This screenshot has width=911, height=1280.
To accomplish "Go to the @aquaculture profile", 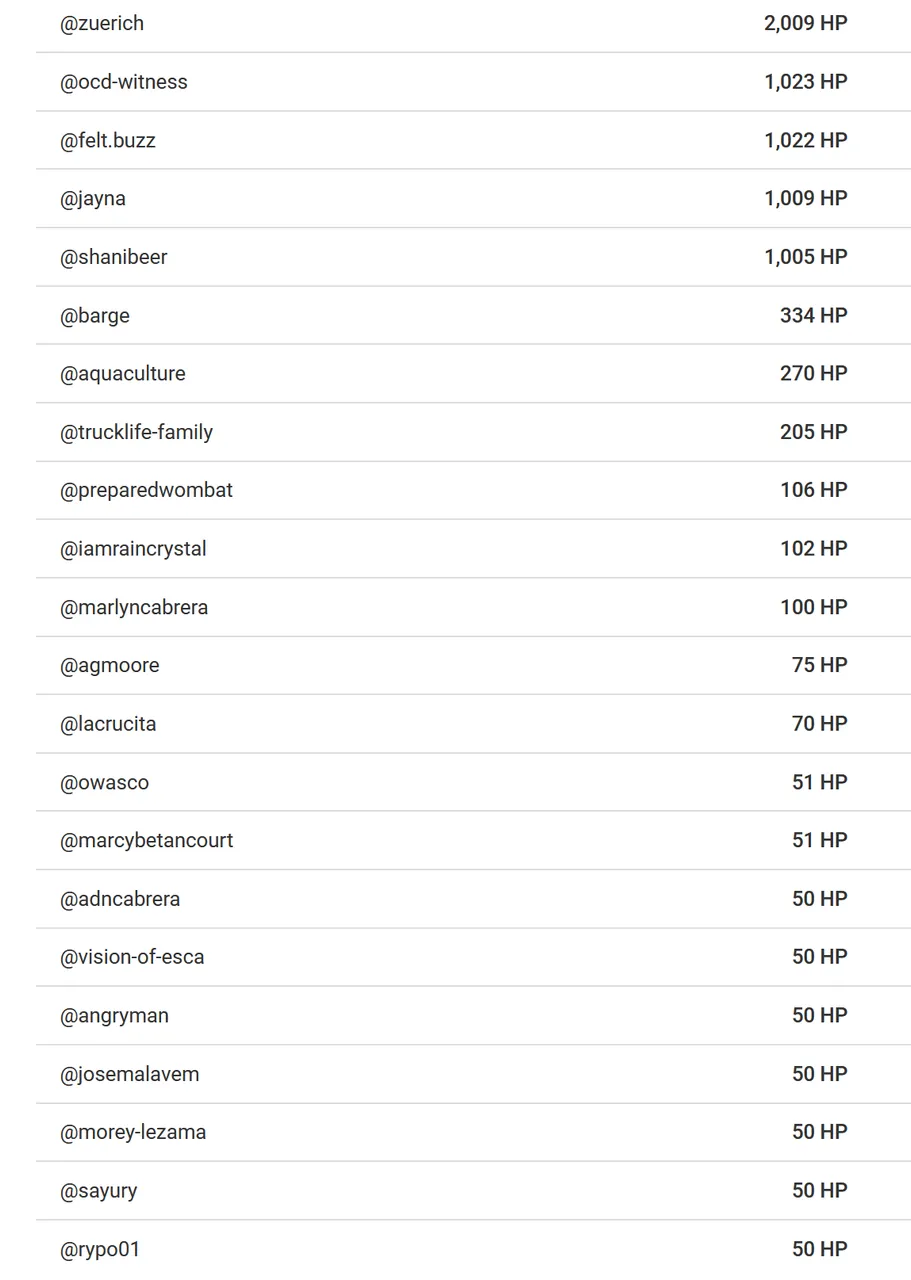I will [x=123, y=373].
